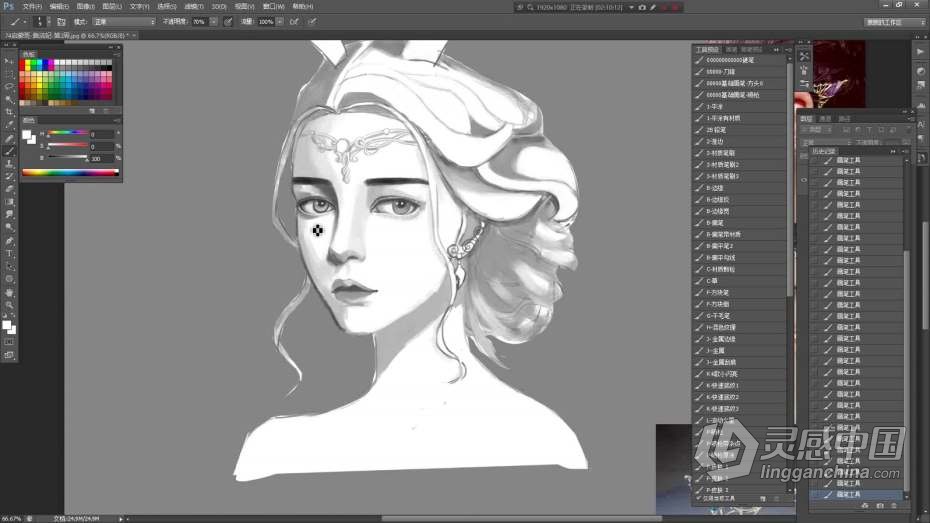930x523 pixels.
Task: Toggle current tool only checkbox
Action: 699,498
